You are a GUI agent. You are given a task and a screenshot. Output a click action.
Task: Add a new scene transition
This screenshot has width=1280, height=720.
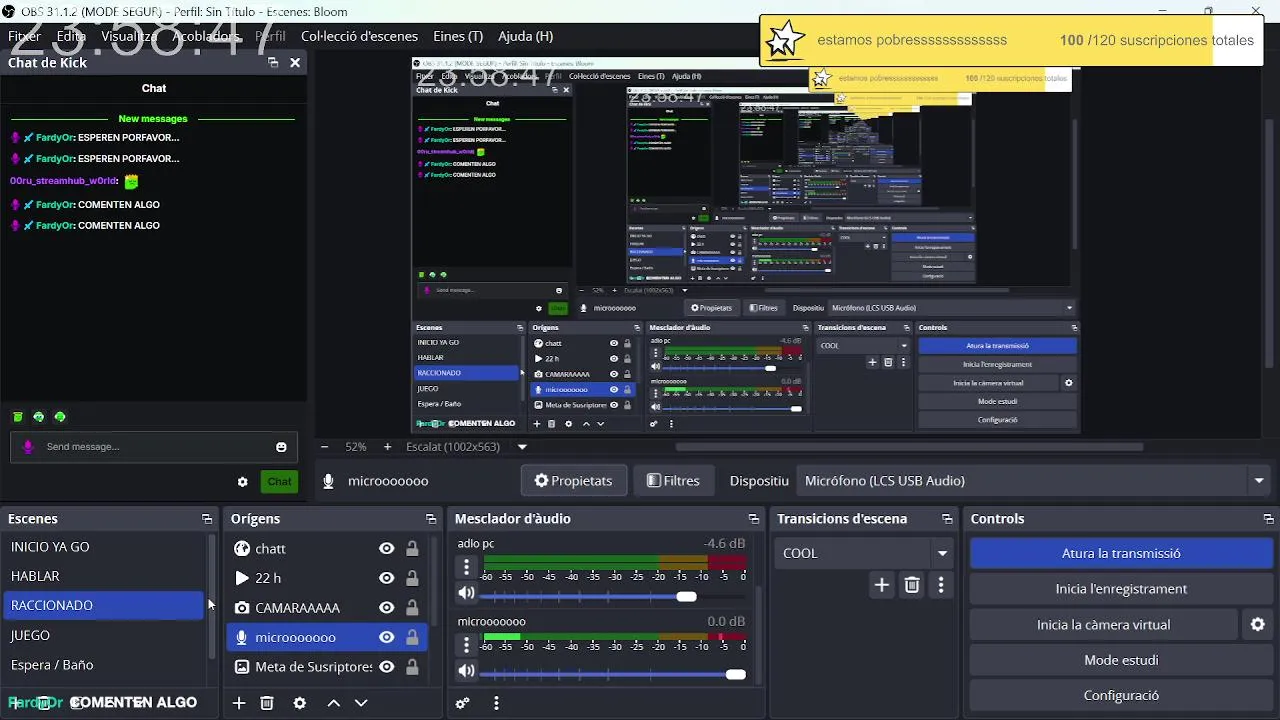(881, 585)
